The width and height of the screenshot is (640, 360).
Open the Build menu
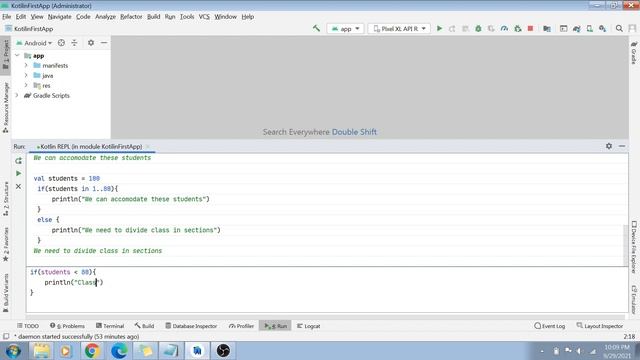(x=153, y=17)
